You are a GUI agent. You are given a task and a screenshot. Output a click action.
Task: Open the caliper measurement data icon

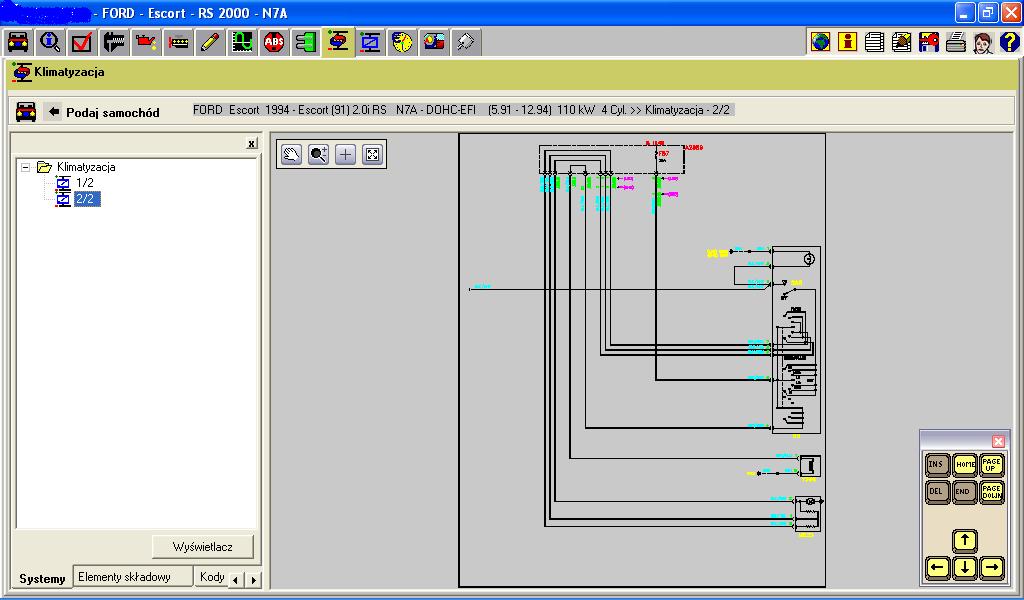[114, 42]
